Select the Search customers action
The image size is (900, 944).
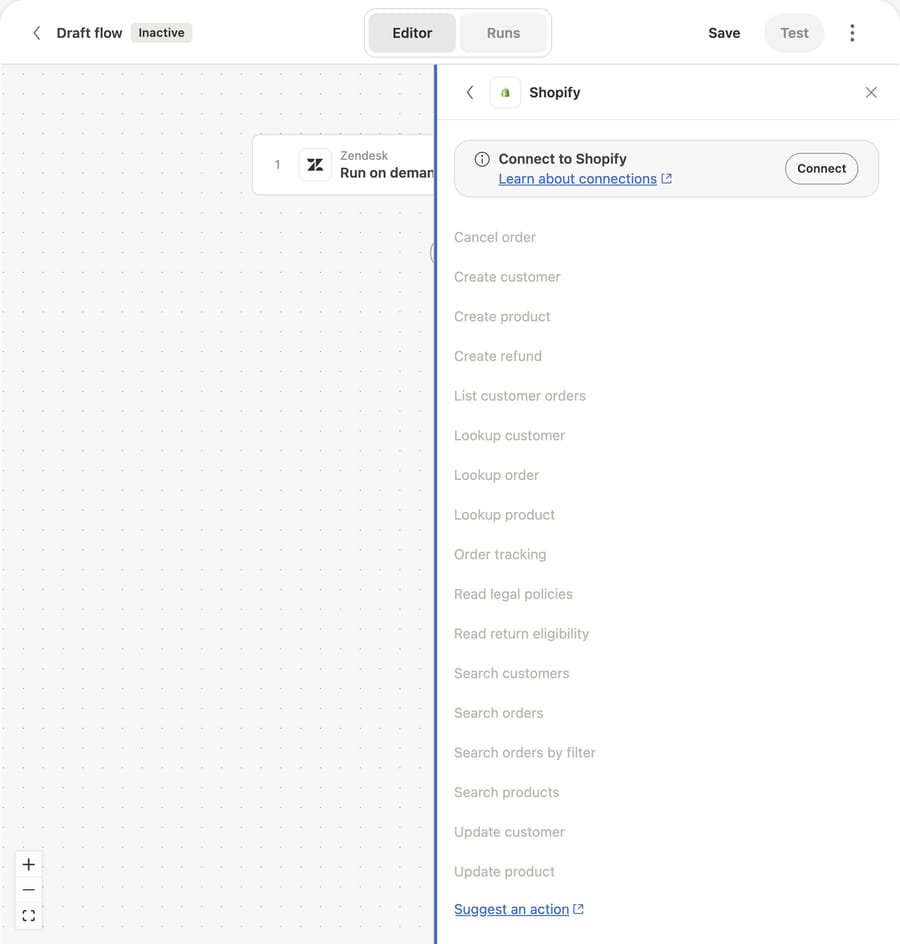click(512, 674)
